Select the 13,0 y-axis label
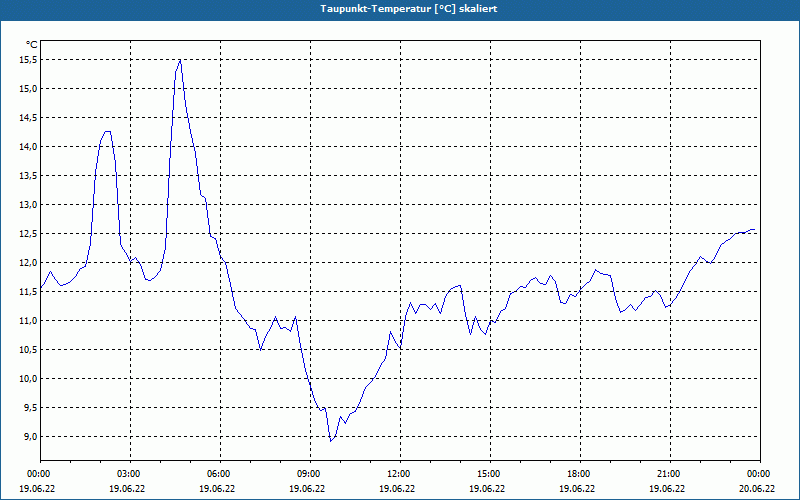 tap(29, 205)
